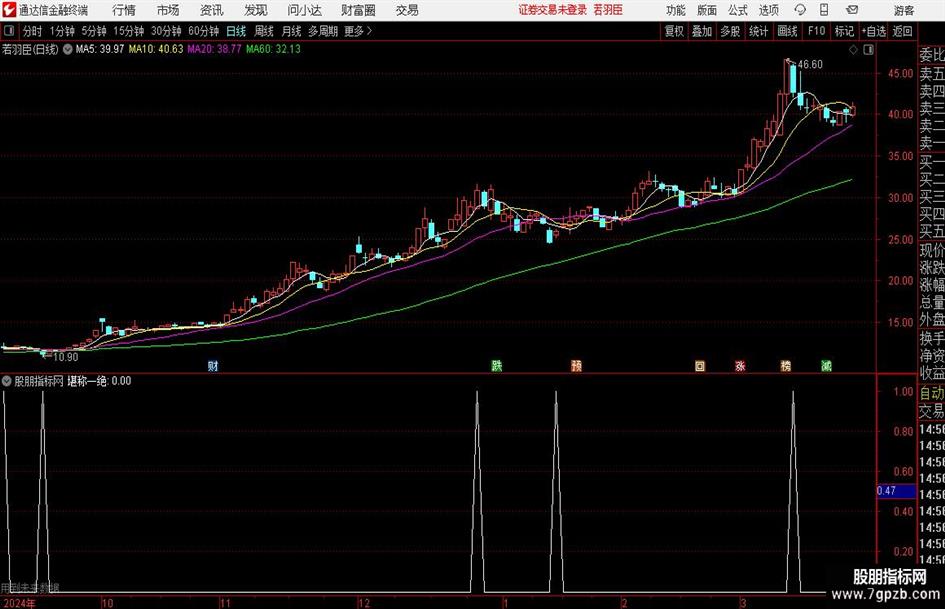Screen dimensions: 945x609
Task: Open the 预 event marker on chart
Action: coord(577,365)
